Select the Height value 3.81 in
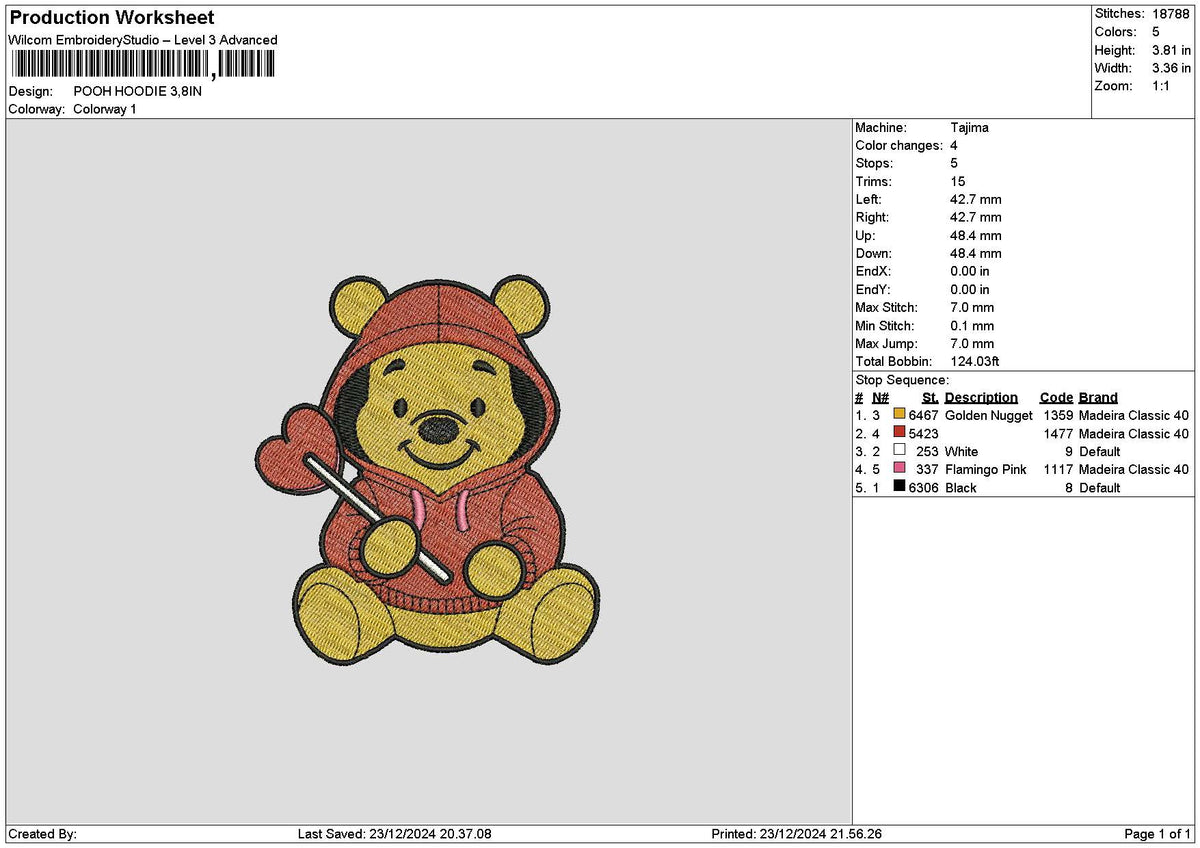 pyautogui.click(x=1171, y=50)
